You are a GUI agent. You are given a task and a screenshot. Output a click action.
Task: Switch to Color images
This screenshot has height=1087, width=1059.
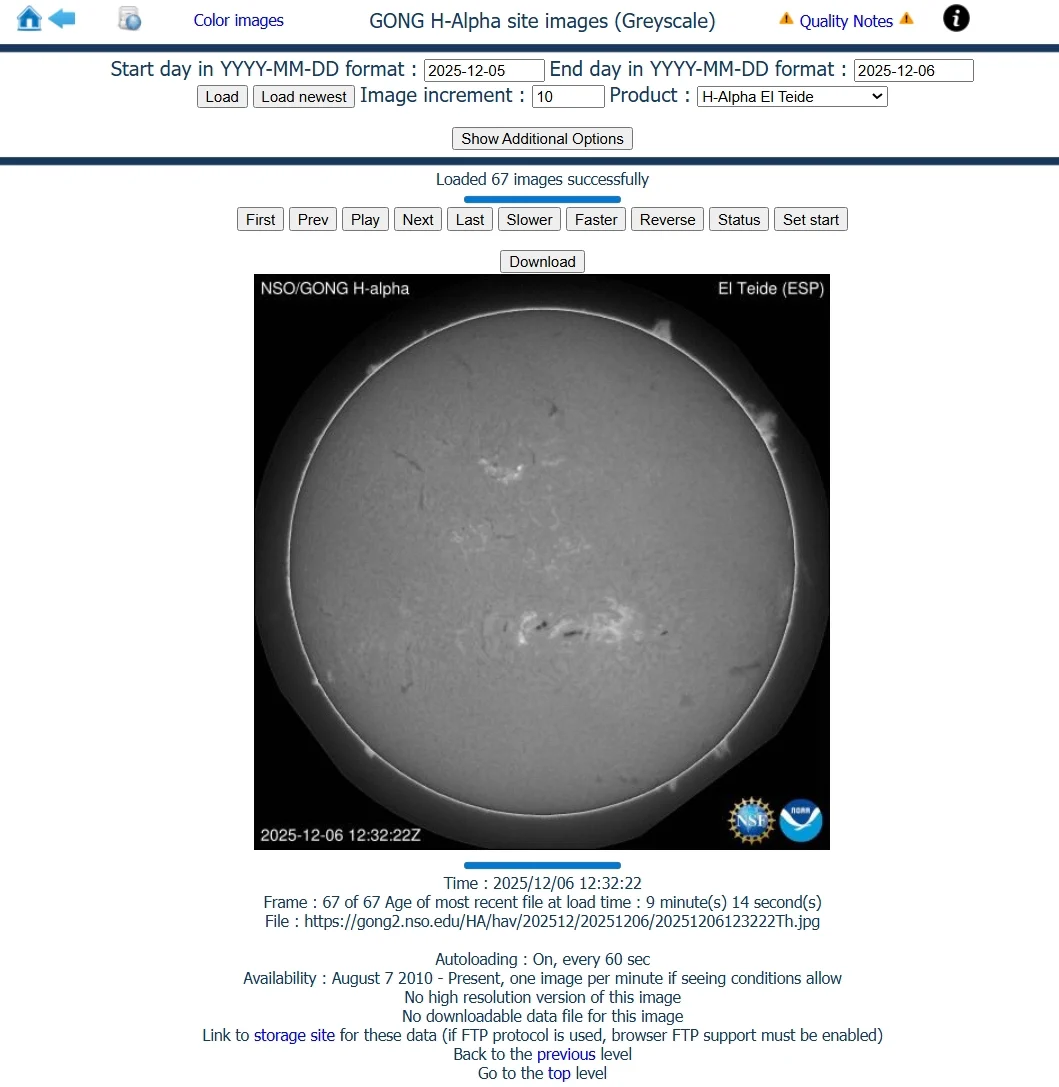point(238,20)
